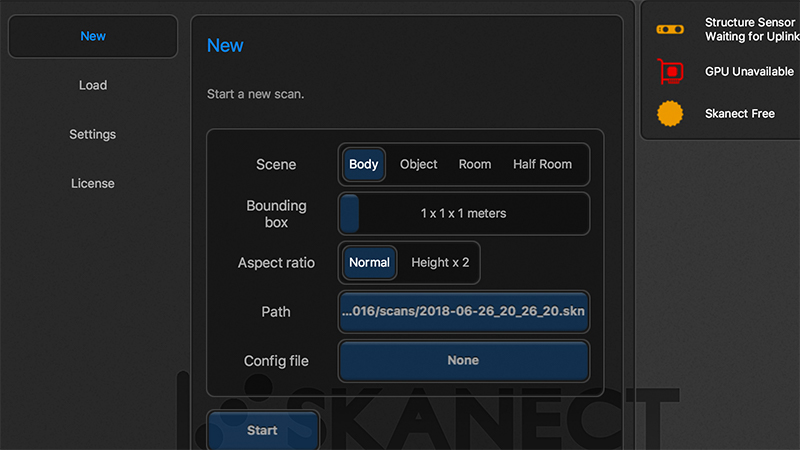The height and width of the screenshot is (450, 800).
Task: Click the 'Bounding box' row label
Action: tap(276, 214)
